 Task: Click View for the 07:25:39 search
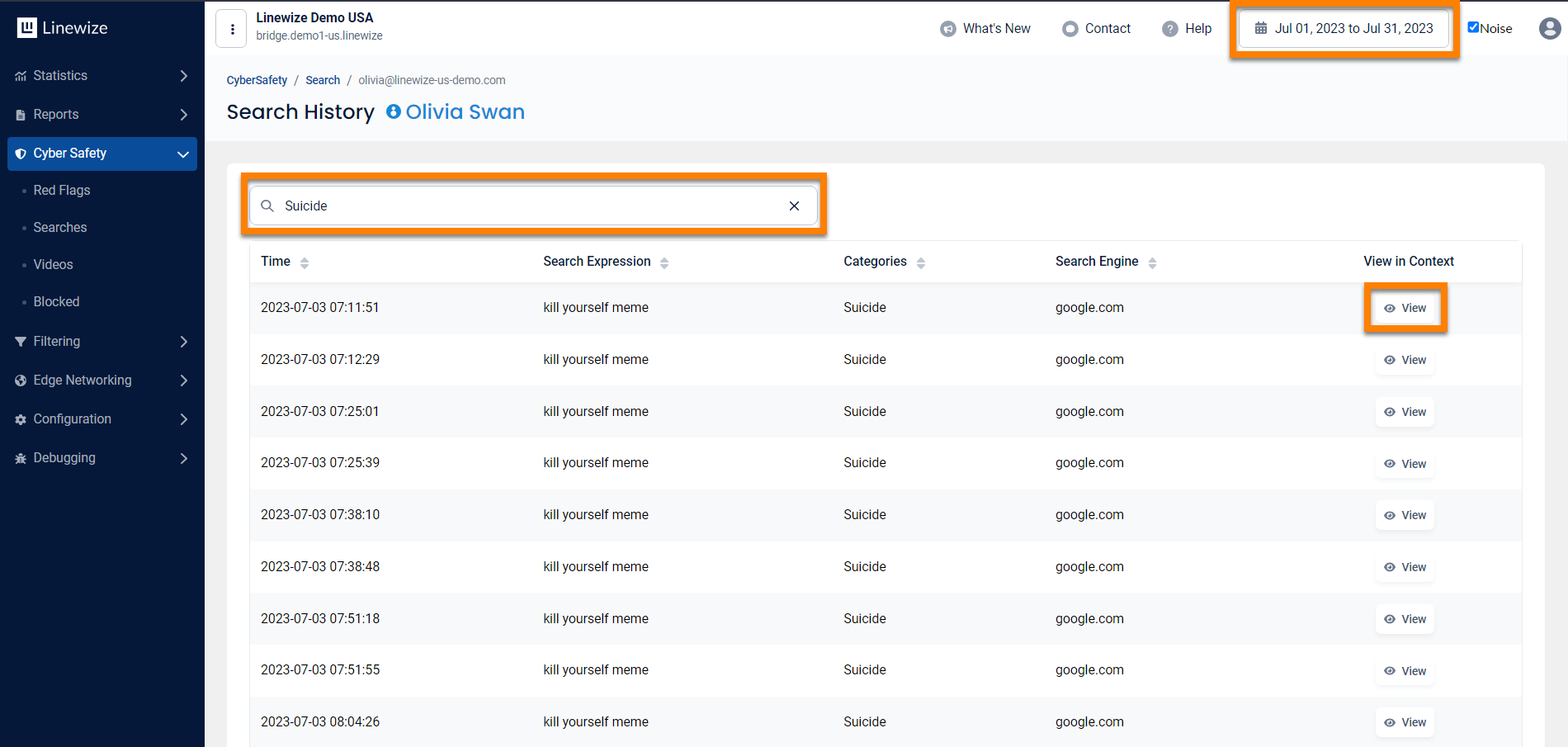pyautogui.click(x=1405, y=464)
